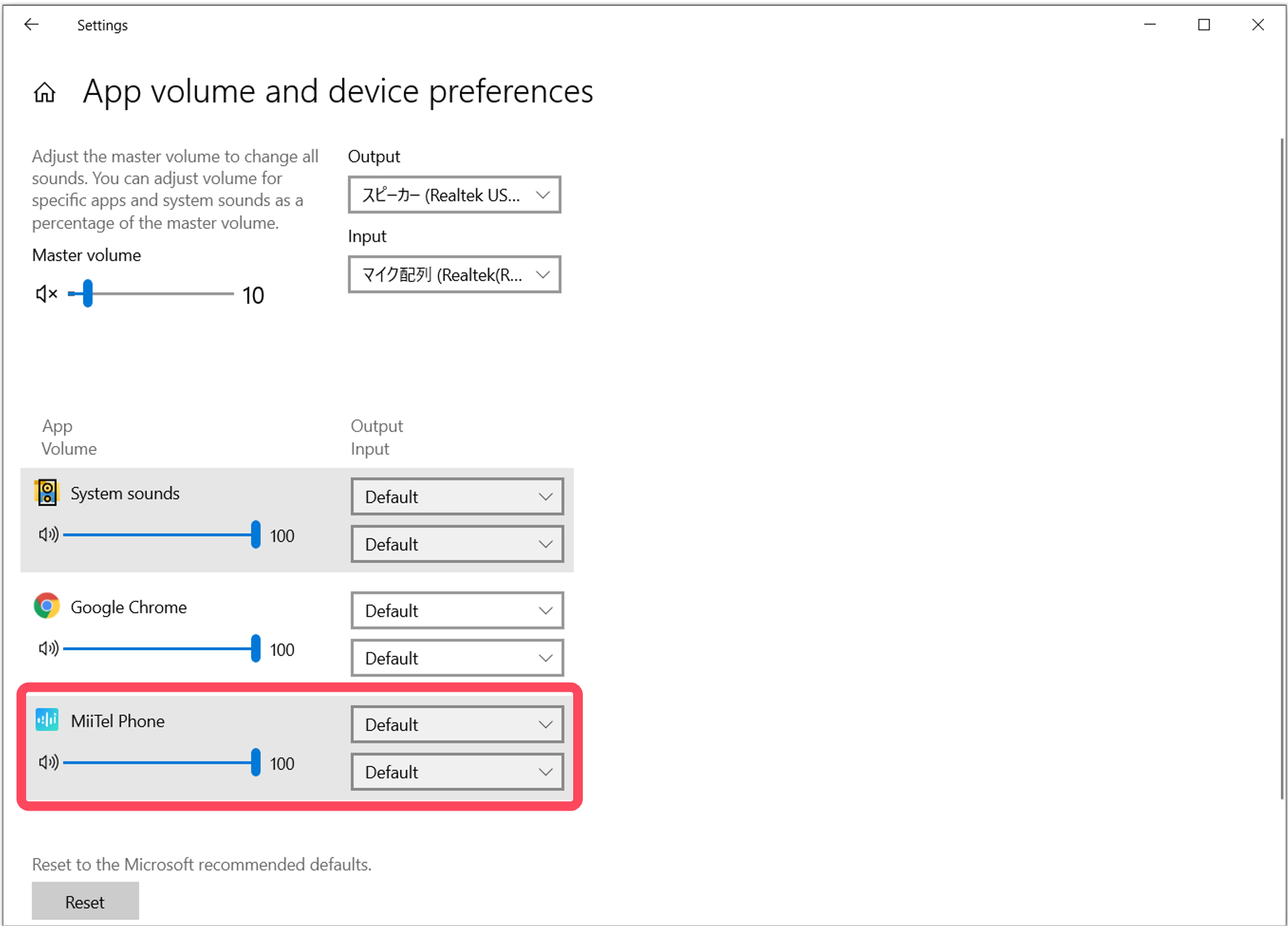This screenshot has width=1288, height=926.
Task: Click the MiiTel Phone label
Action: (118, 721)
